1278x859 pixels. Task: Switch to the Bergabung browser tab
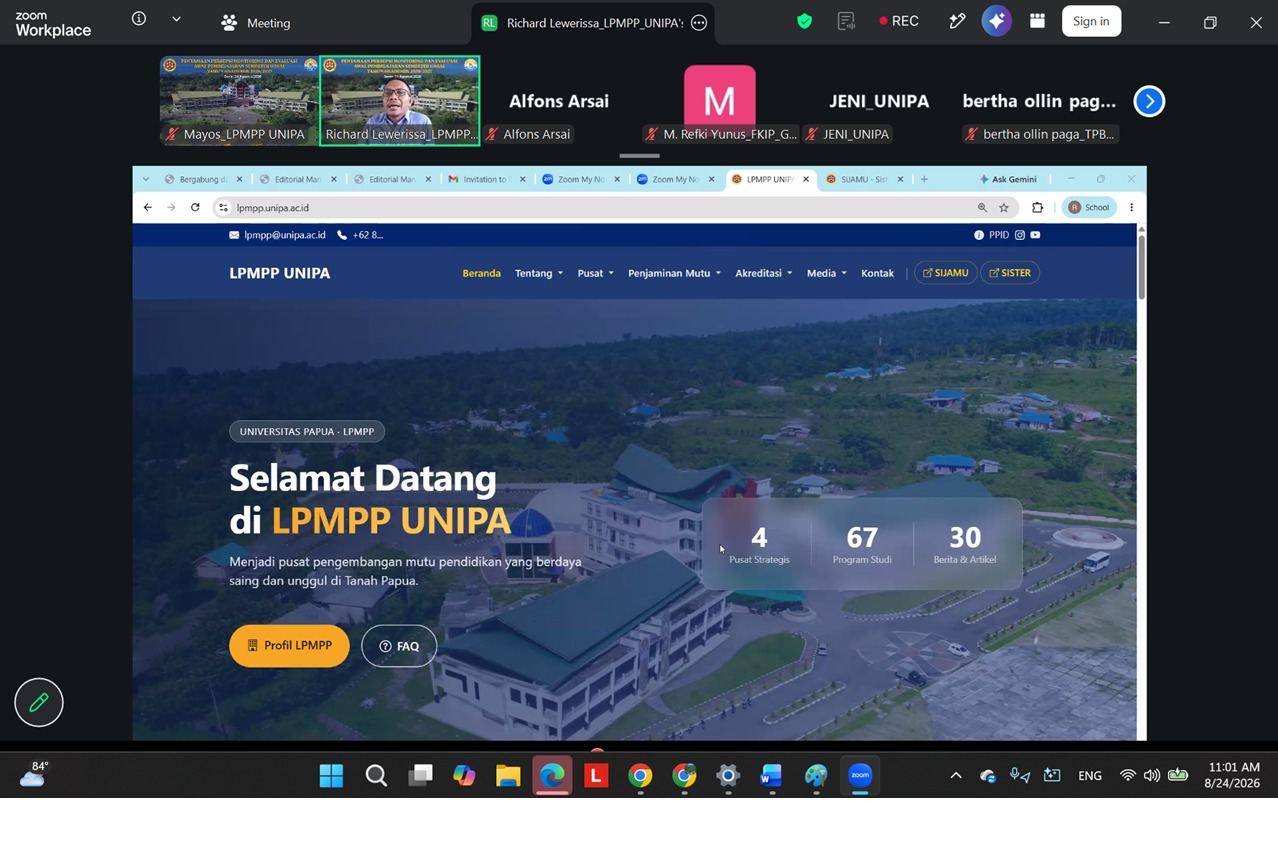click(203, 179)
